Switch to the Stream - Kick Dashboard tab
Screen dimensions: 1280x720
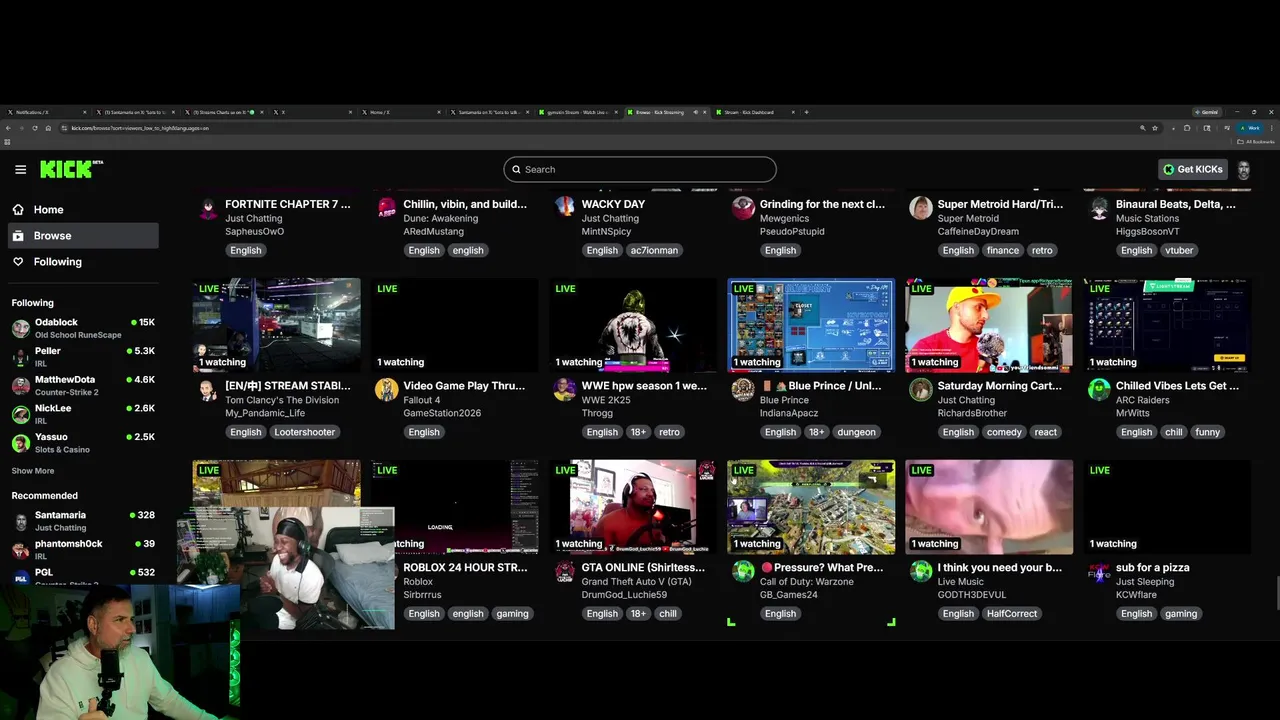[755, 112]
